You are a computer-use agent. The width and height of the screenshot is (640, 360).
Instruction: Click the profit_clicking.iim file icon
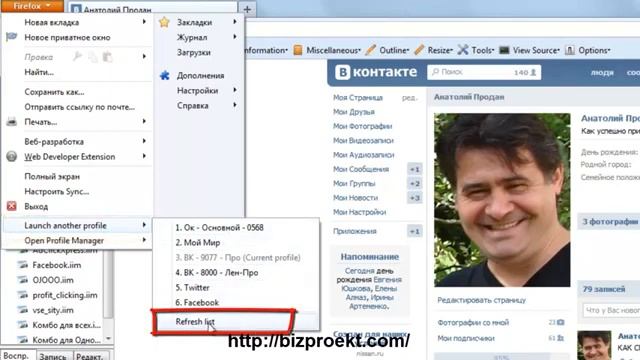point(23,295)
